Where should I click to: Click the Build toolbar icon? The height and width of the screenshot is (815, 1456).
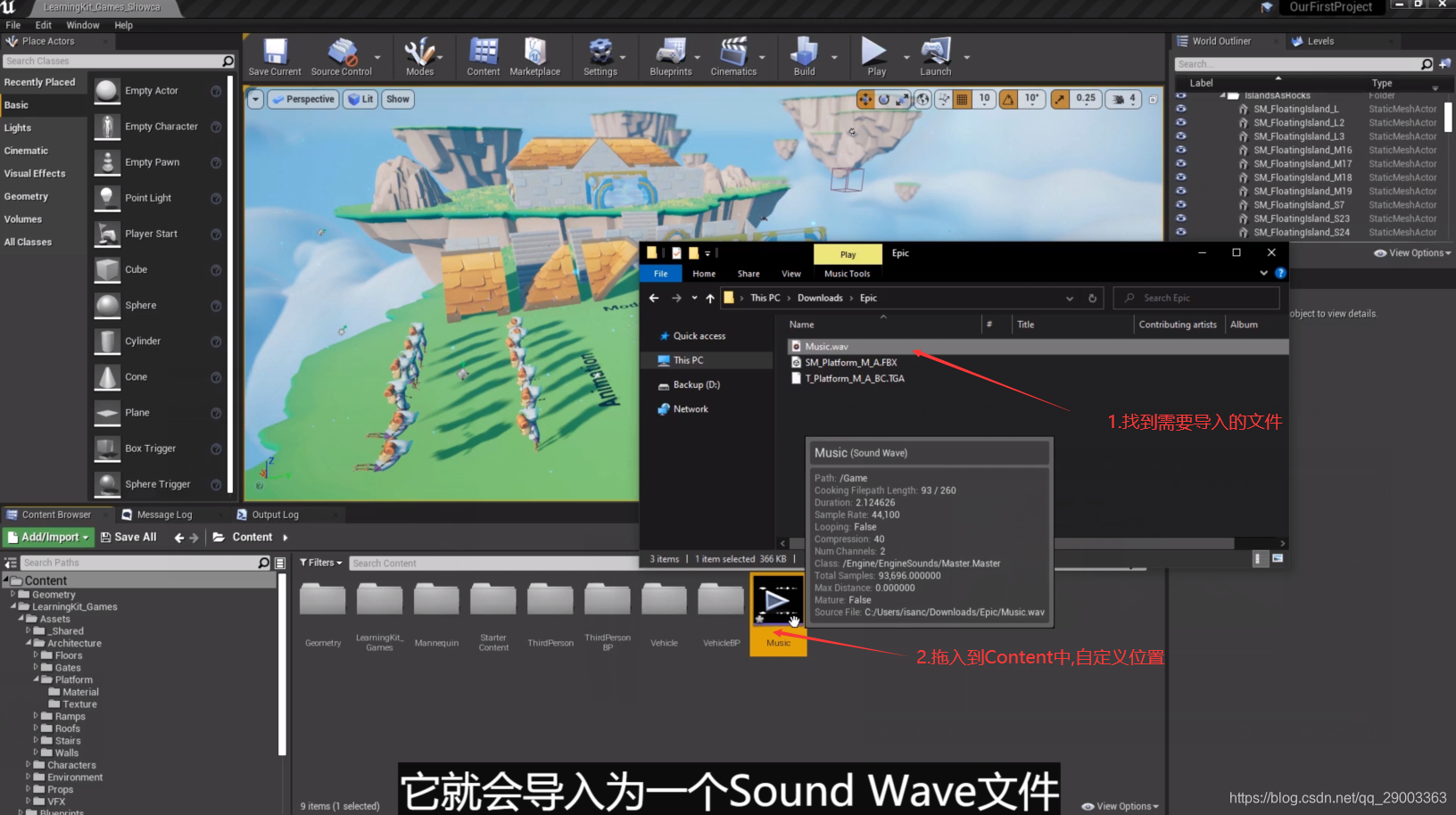[804, 57]
